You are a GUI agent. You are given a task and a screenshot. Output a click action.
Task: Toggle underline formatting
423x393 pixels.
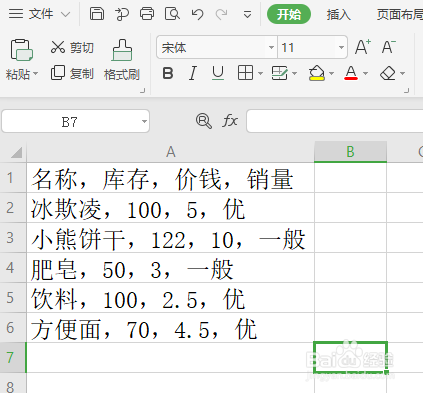(x=218, y=73)
